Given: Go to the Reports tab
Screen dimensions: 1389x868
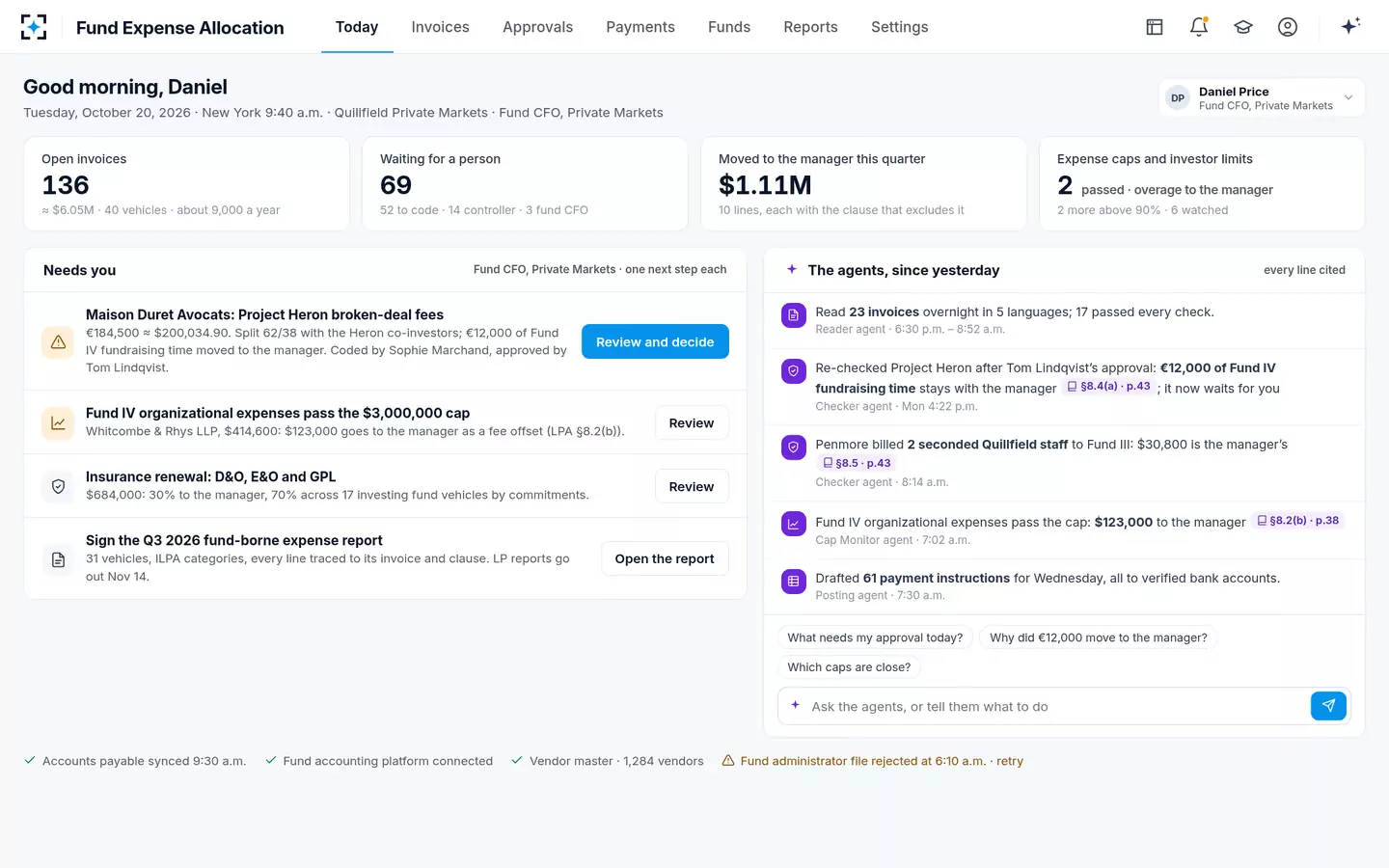Looking at the screenshot, I should tap(810, 27).
